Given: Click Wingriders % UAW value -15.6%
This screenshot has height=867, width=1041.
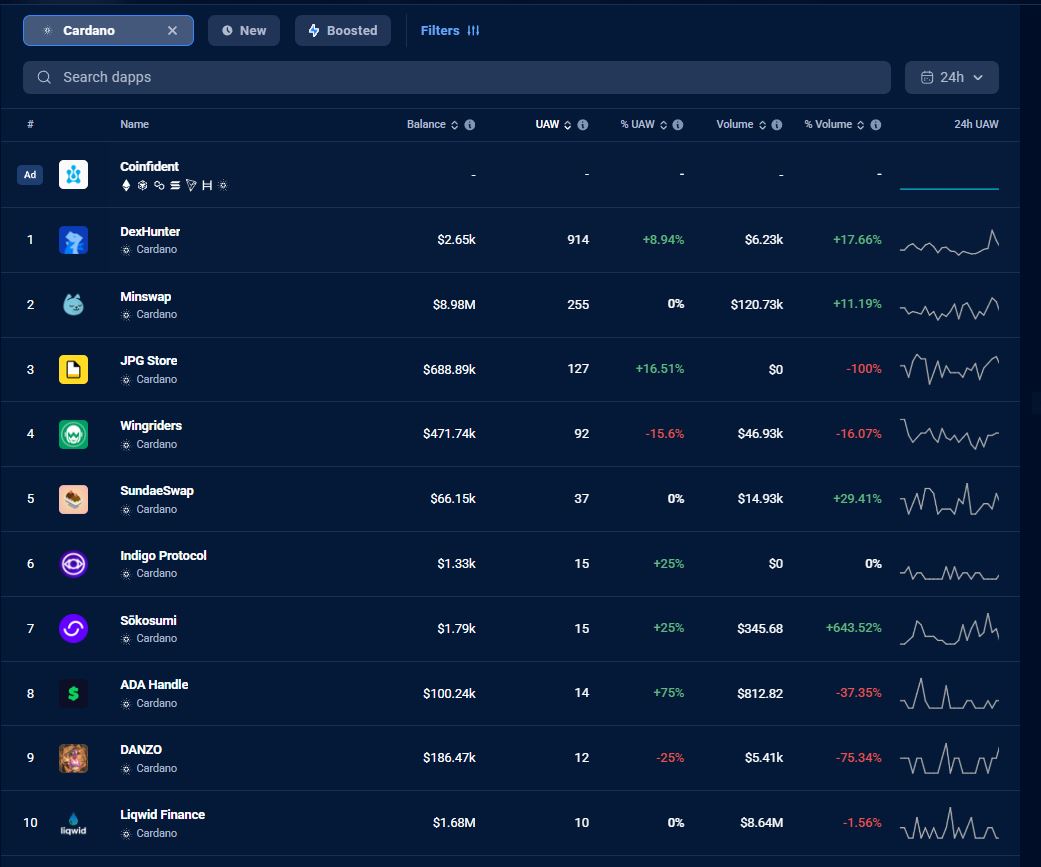Looking at the screenshot, I should pos(665,434).
